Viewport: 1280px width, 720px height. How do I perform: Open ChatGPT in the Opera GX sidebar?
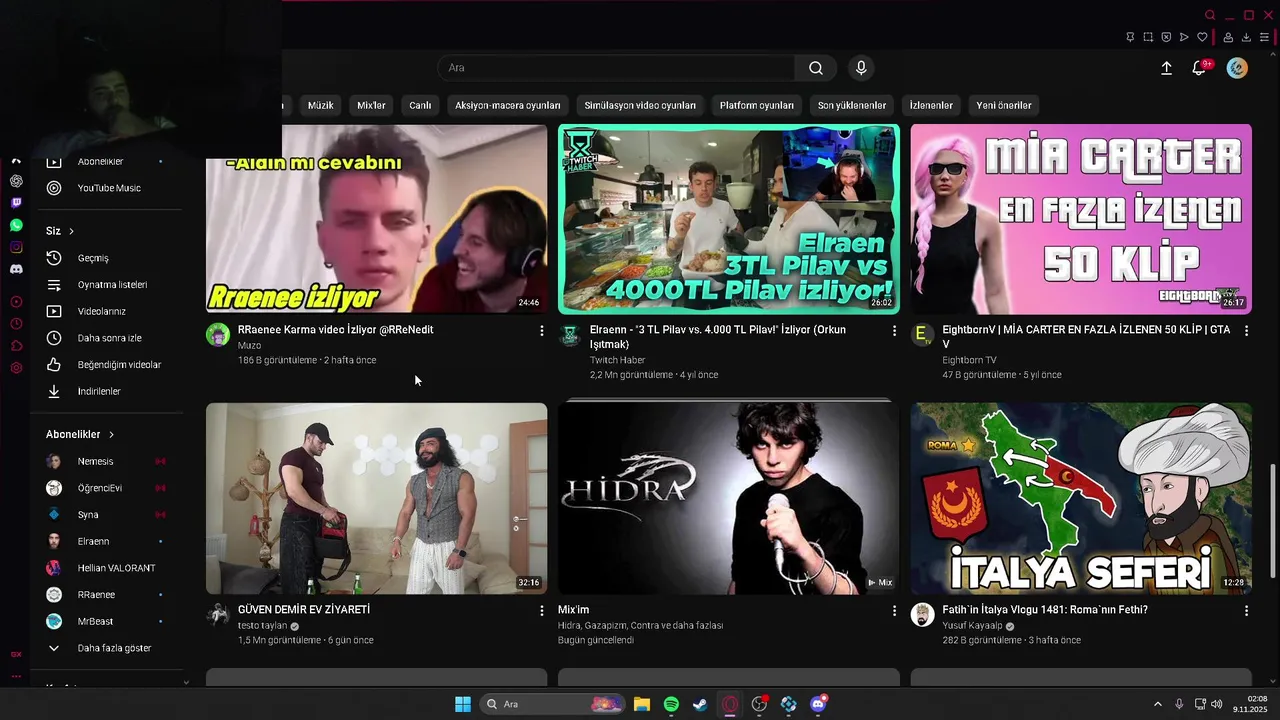click(x=16, y=181)
